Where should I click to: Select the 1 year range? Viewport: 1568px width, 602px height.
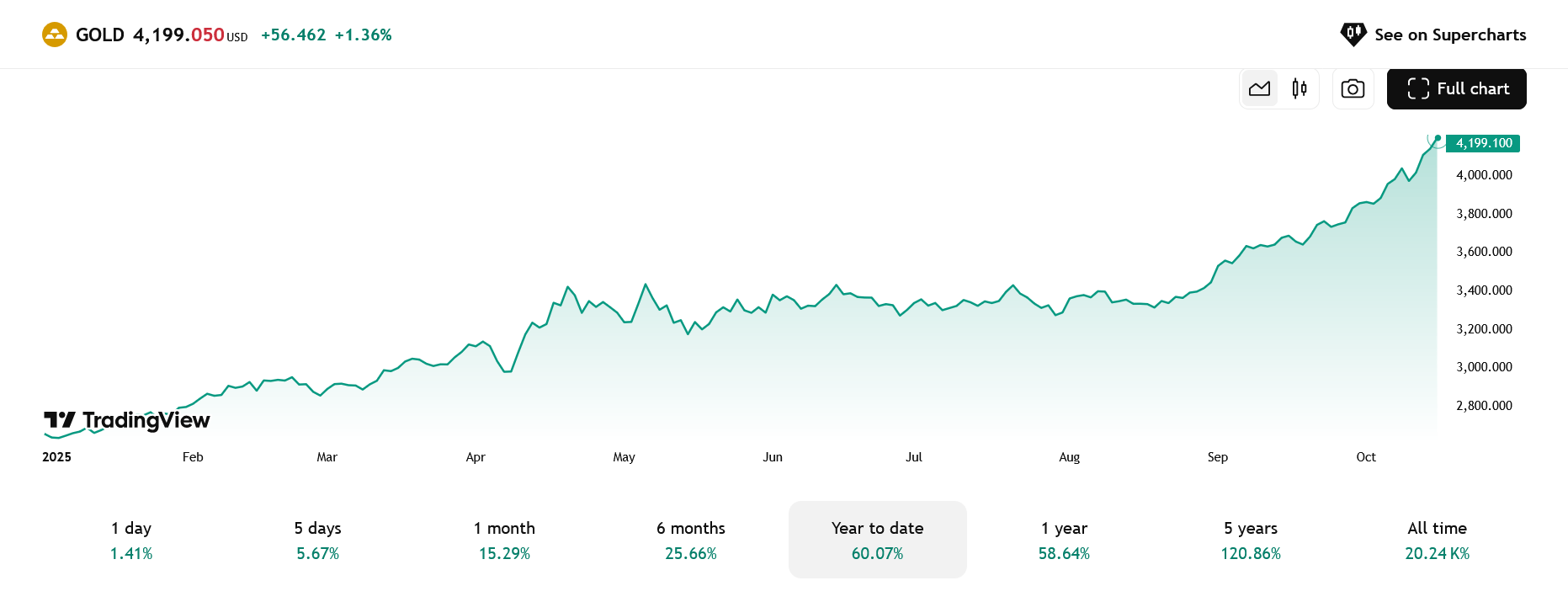[1064, 540]
